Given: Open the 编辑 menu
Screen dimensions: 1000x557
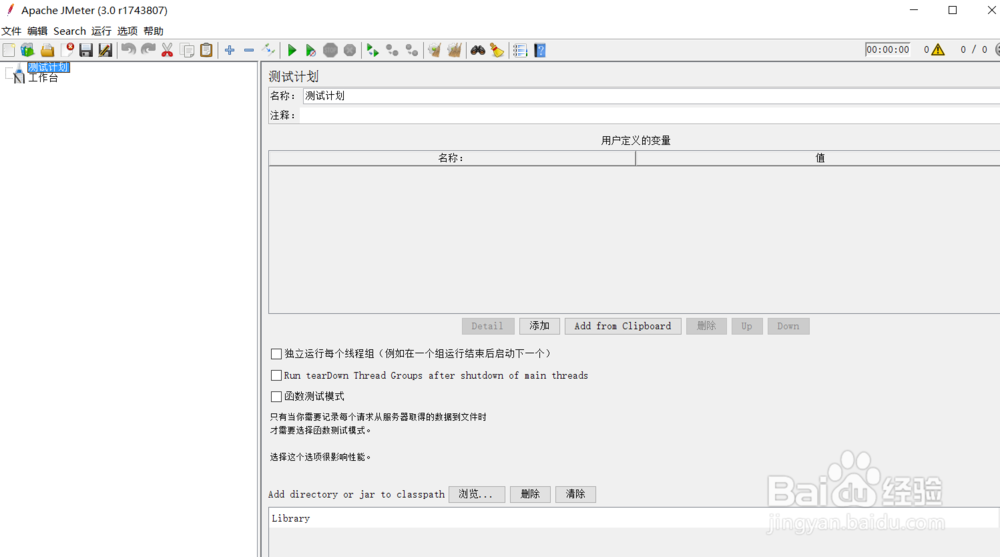Looking at the screenshot, I should [x=37, y=31].
